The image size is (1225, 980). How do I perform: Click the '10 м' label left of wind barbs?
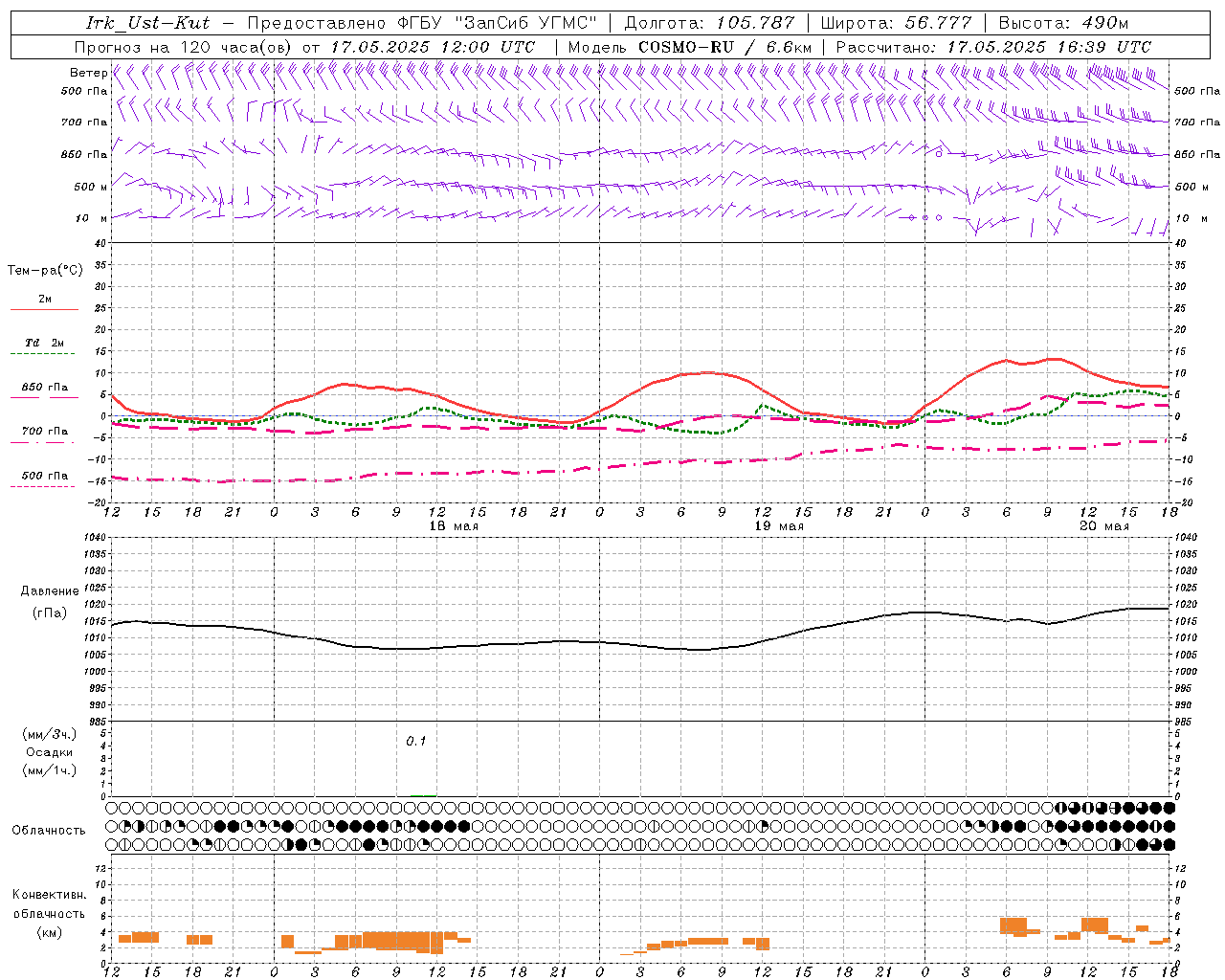(93, 218)
